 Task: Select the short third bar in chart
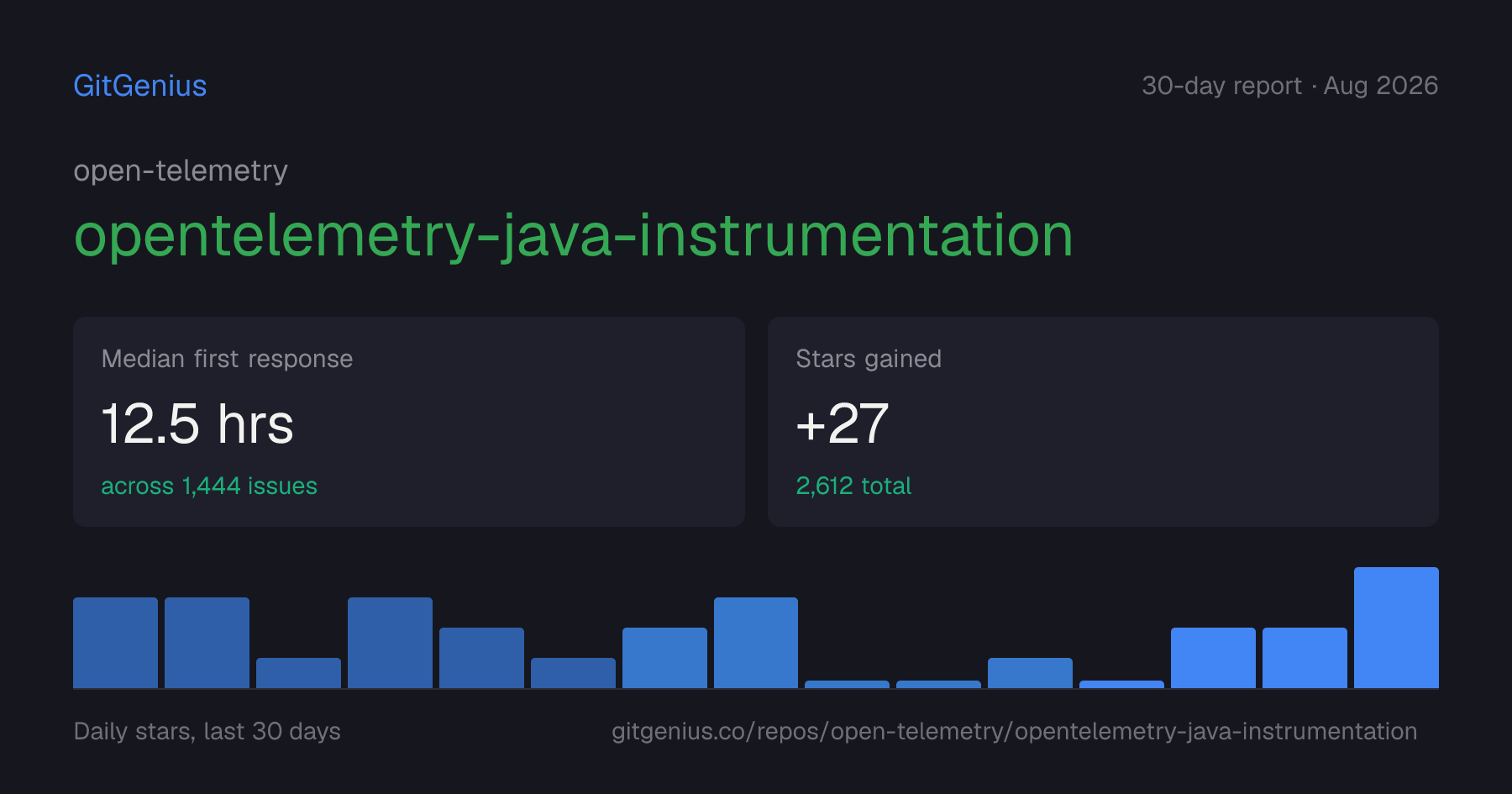click(x=298, y=673)
